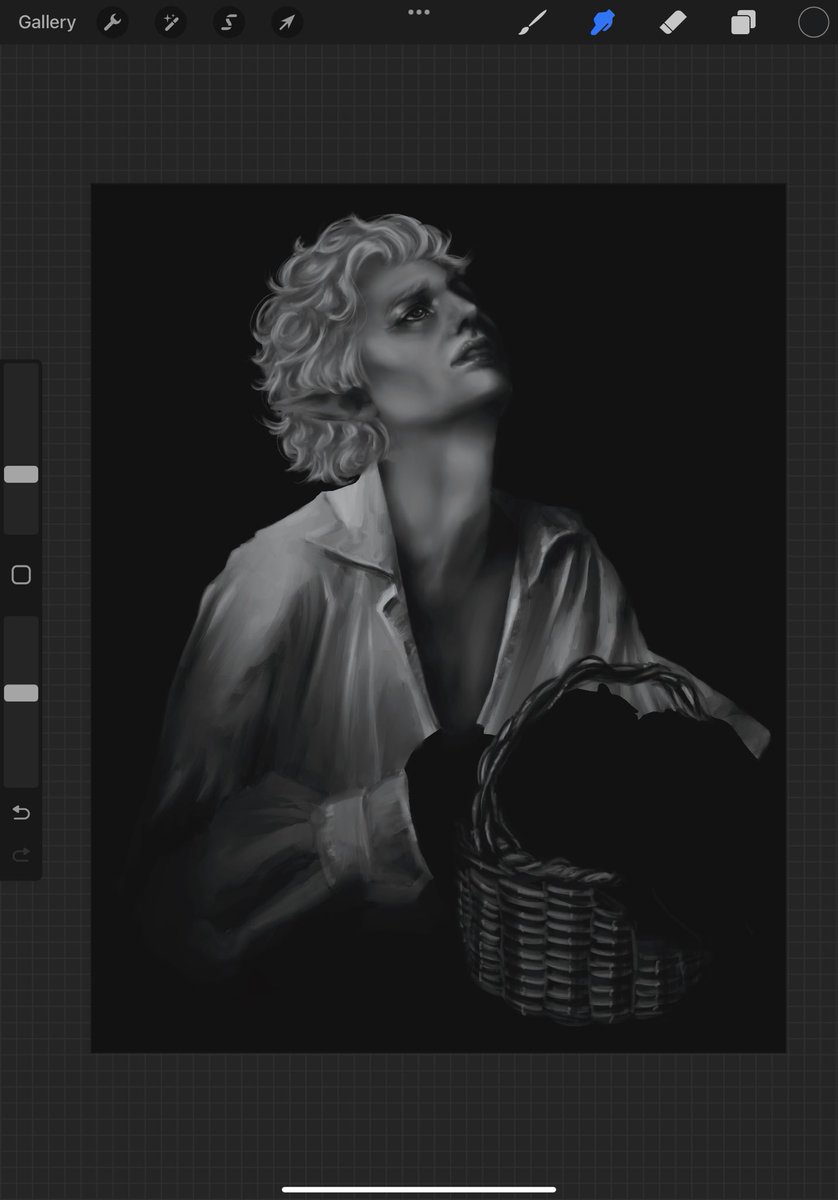Viewport: 838px width, 1200px height.
Task: Open the Selection tool
Action: [228, 22]
